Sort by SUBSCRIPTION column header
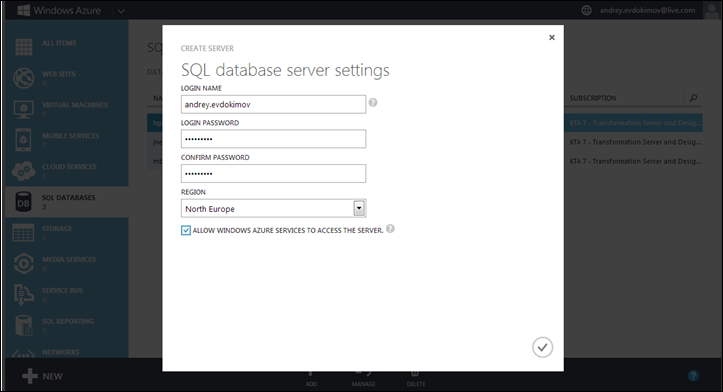The image size is (723, 392). pos(593,98)
